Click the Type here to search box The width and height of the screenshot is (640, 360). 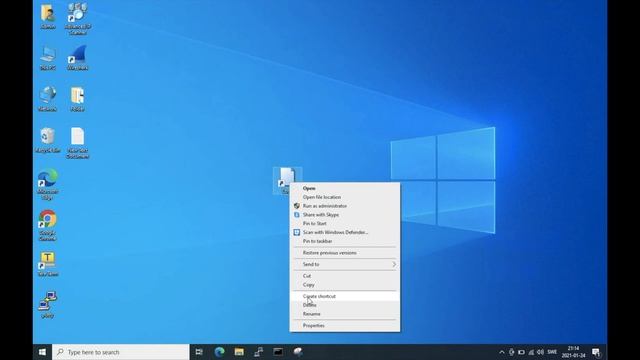click(121, 352)
